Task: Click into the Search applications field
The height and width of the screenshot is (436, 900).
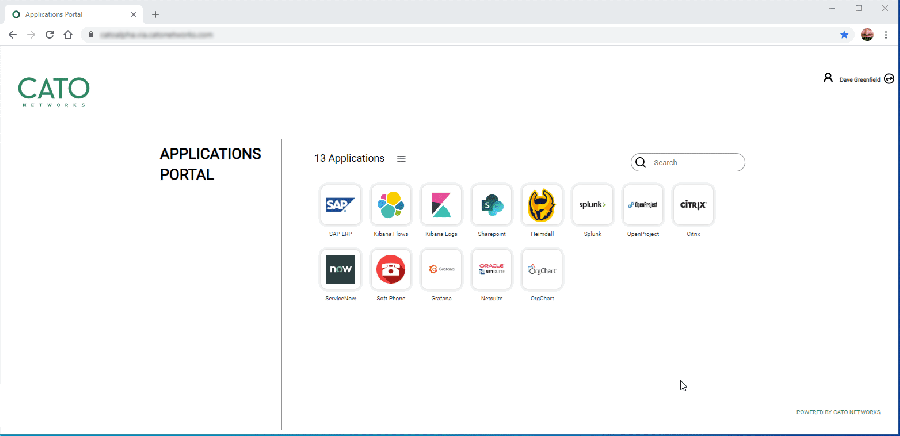Action: click(688, 162)
